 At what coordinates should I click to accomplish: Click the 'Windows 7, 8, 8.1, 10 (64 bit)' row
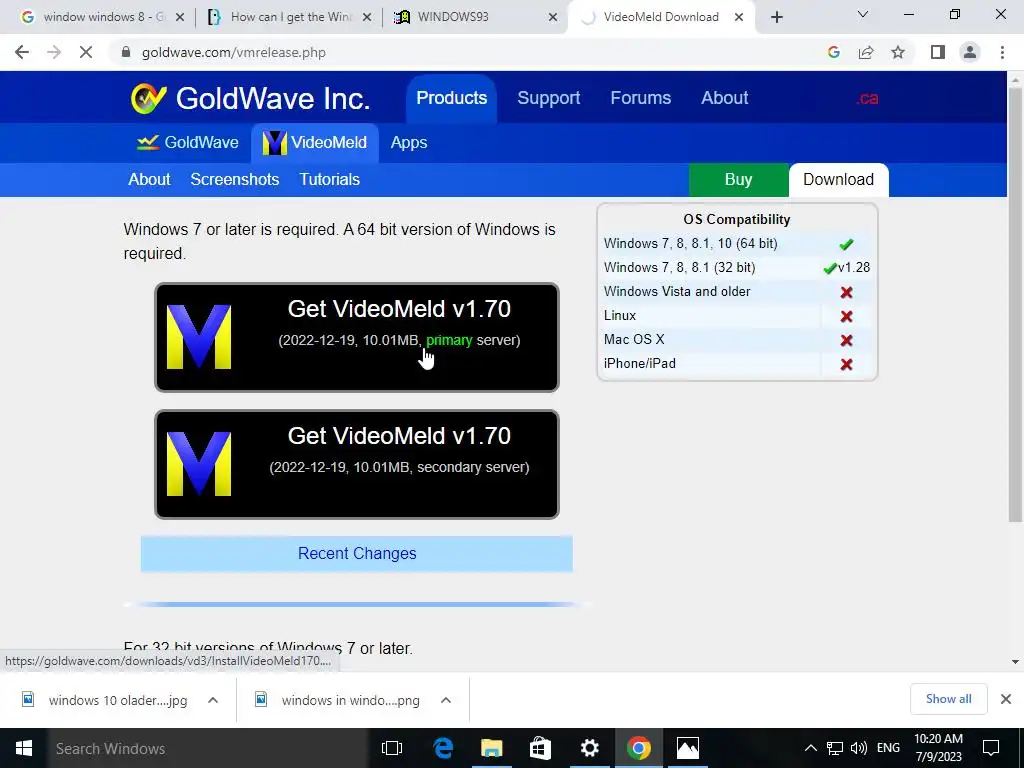click(737, 244)
